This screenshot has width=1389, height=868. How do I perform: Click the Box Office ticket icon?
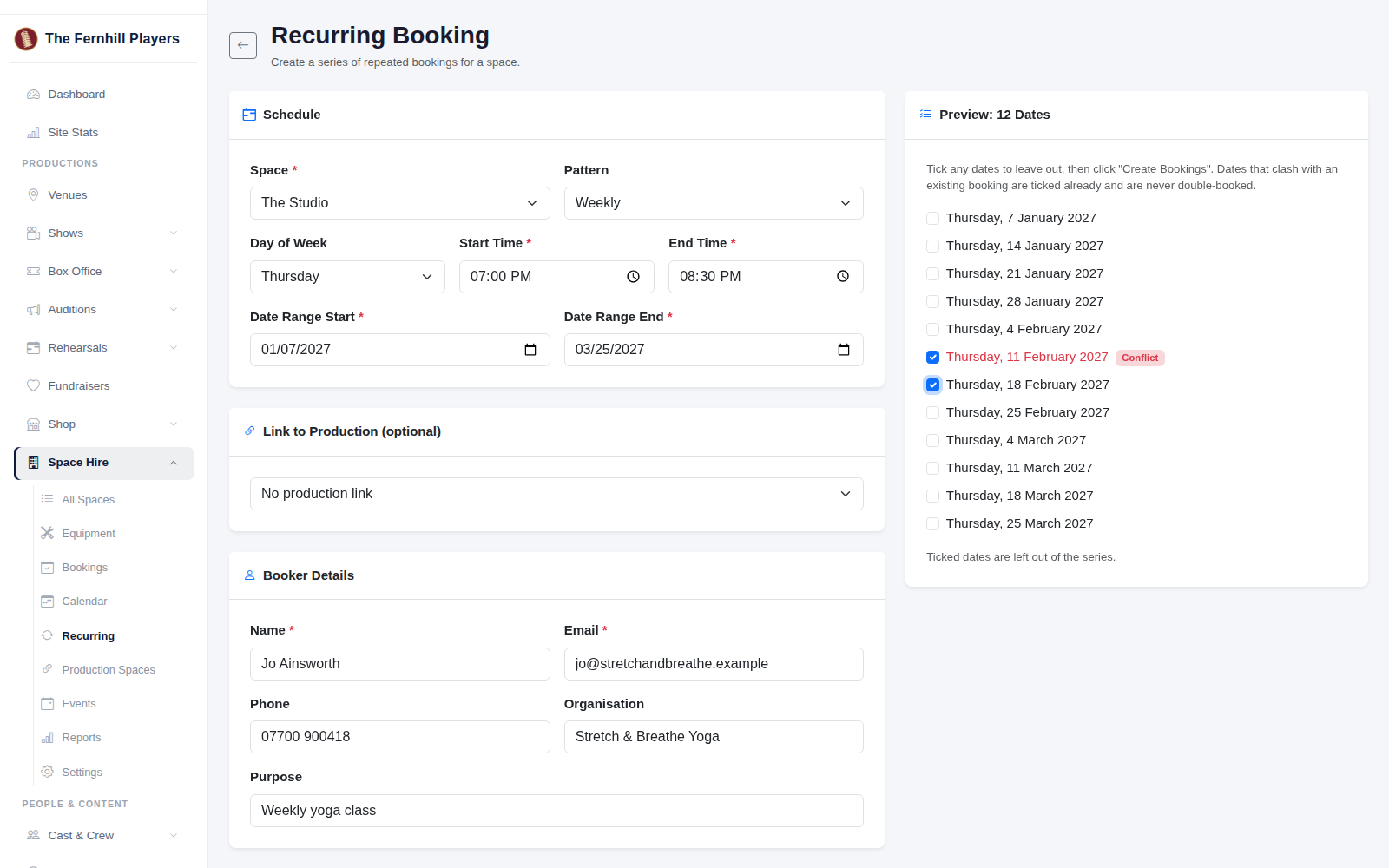(34, 272)
